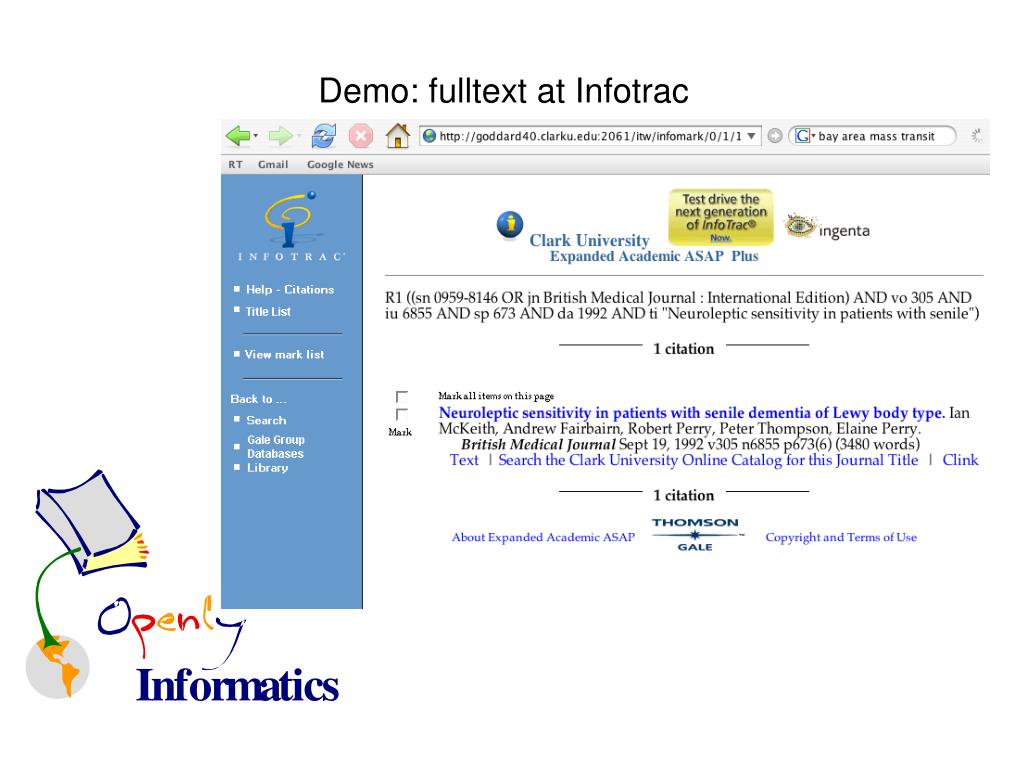Open the Neuroleptic sensitivity article title
The image size is (1024, 768).
click(692, 413)
